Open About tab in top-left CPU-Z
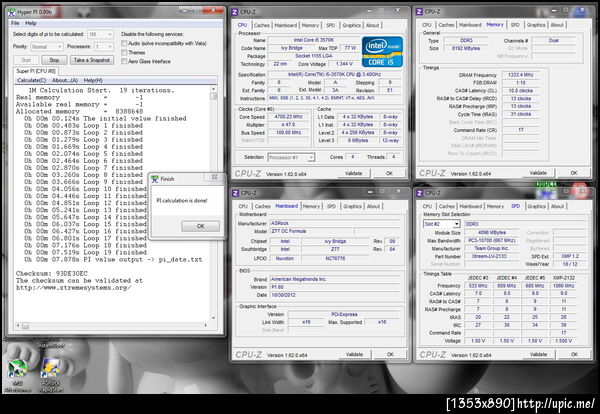 coord(372,25)
